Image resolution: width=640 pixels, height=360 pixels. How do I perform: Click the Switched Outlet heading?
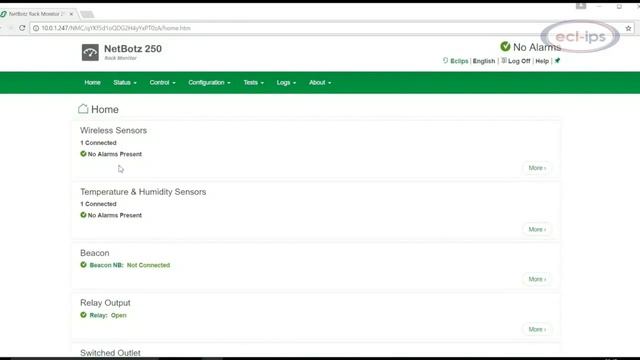pos(110,353)
